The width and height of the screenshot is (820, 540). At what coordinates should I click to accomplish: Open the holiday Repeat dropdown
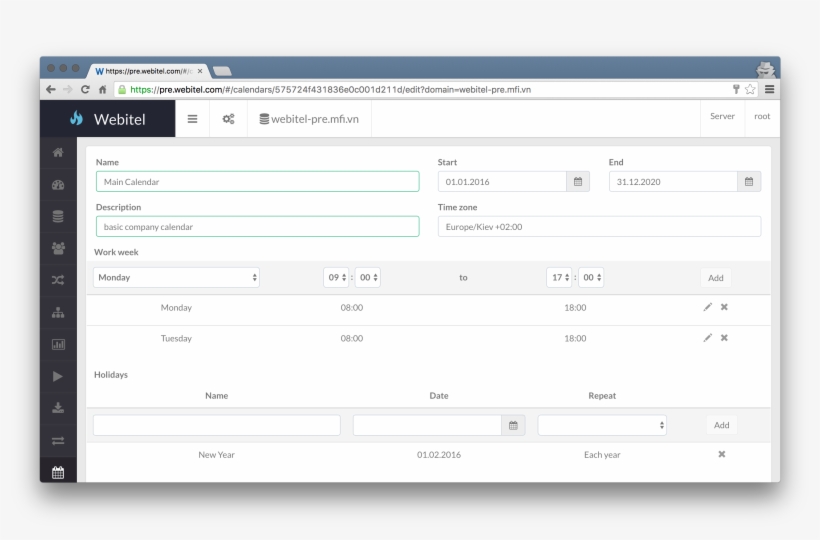602,426
